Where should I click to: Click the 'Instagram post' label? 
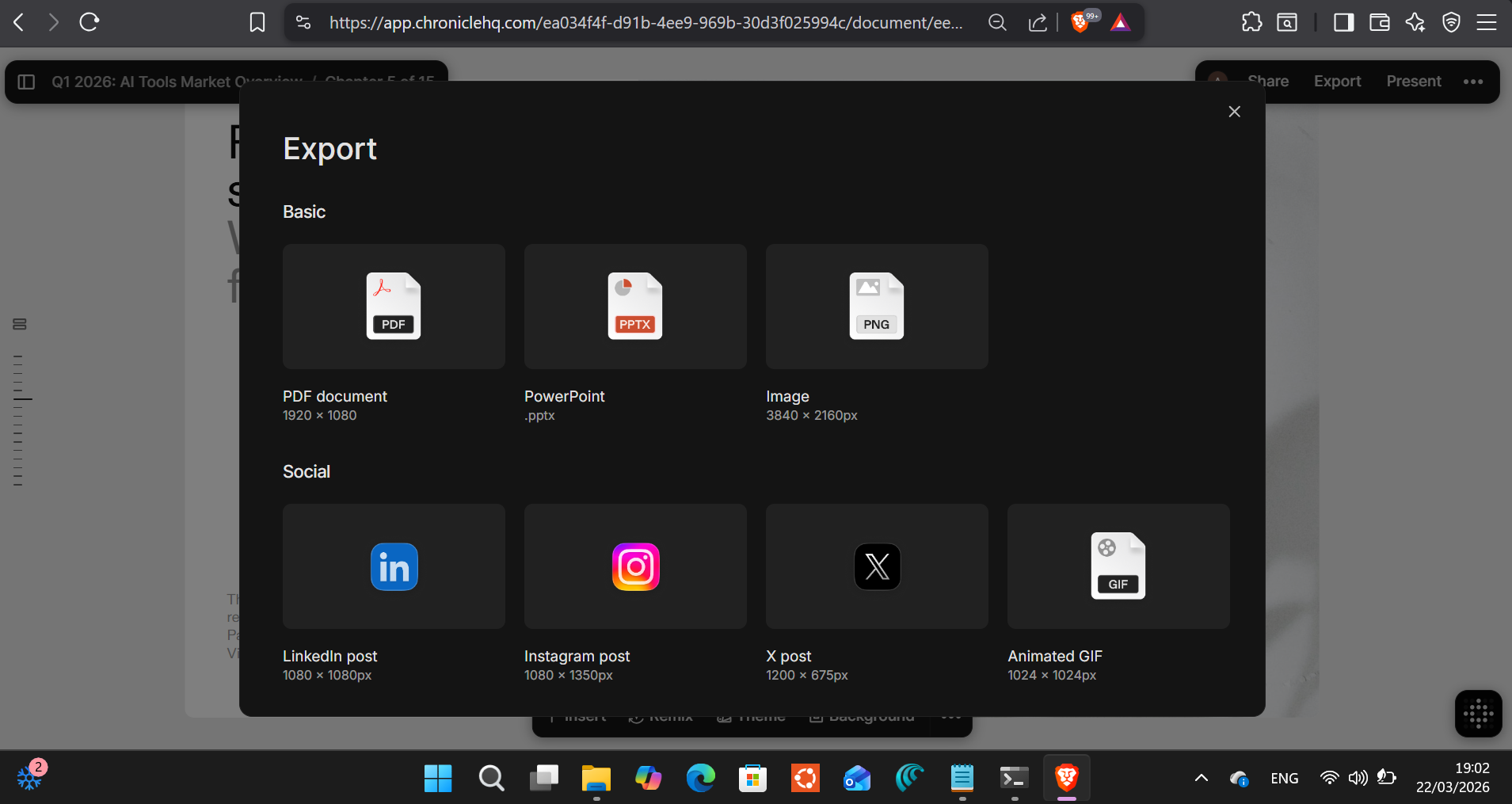point(577,656)
